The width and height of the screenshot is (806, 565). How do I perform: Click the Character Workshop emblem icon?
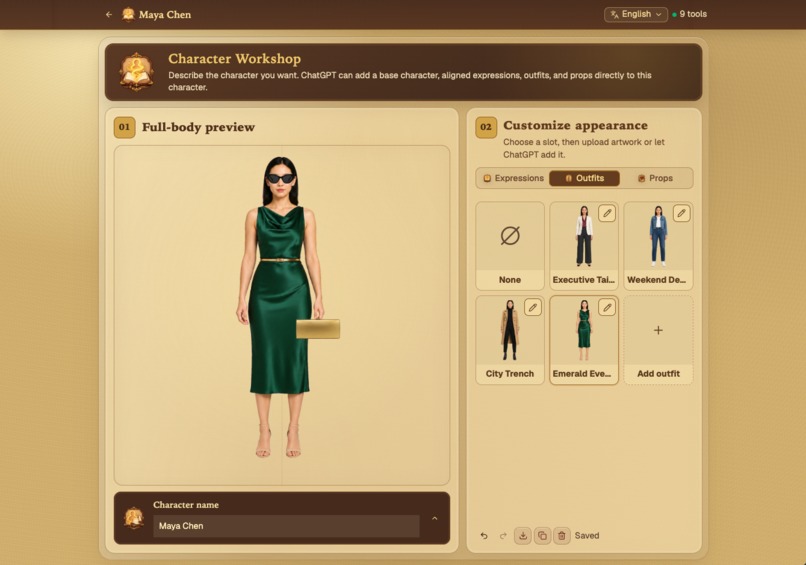coord(136,71)
